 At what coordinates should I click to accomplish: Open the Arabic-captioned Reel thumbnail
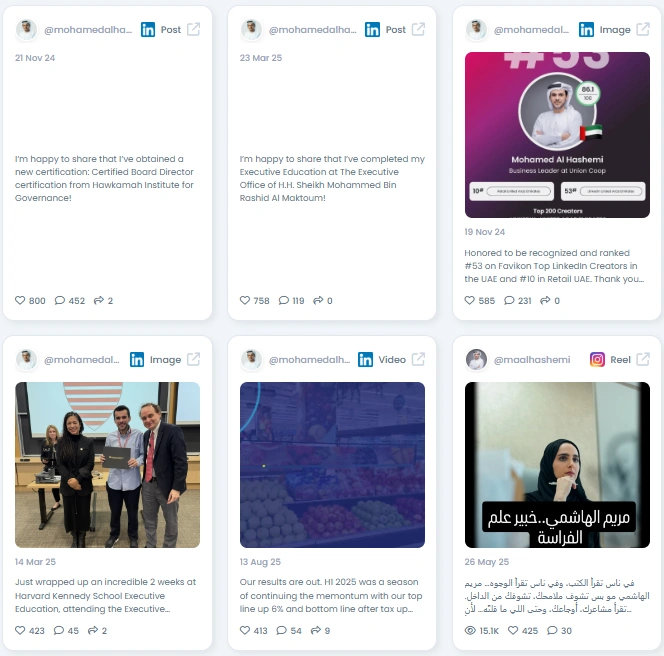point(557,465)
